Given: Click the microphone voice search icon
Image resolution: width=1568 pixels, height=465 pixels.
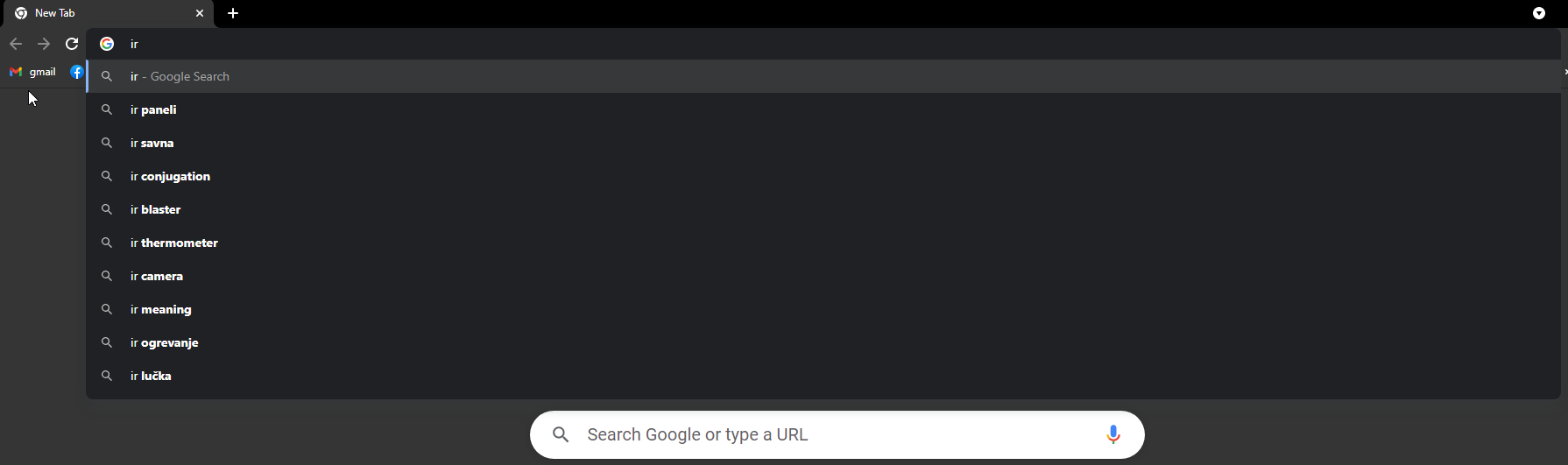Looking at the screenshot, I should click(x=1113, y=434).
